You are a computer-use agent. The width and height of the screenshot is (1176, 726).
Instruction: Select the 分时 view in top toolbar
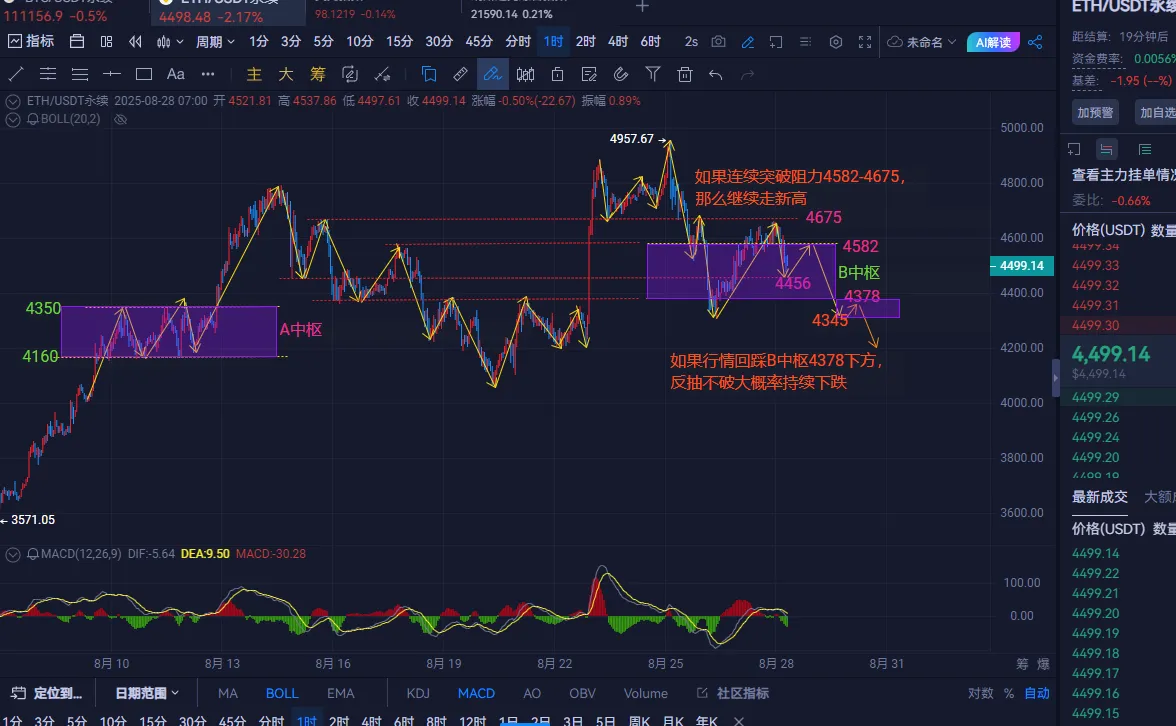point(518,41)
